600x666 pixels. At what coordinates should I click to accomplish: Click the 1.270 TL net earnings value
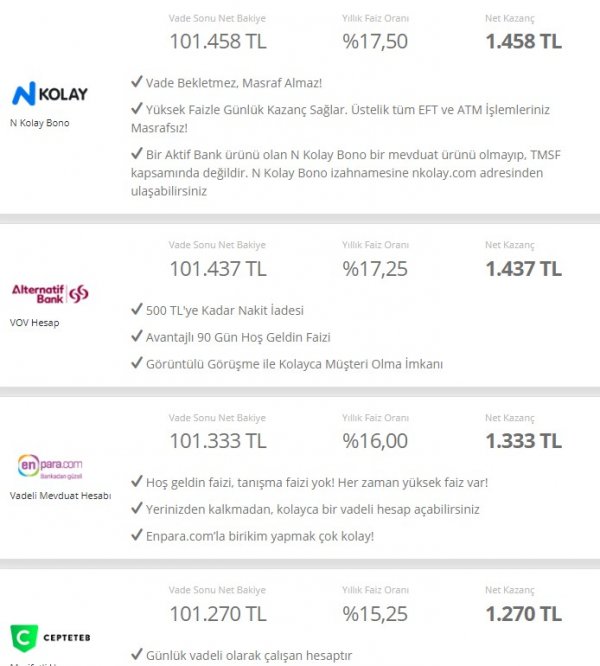pyautogui.click(x=523, y=613)
